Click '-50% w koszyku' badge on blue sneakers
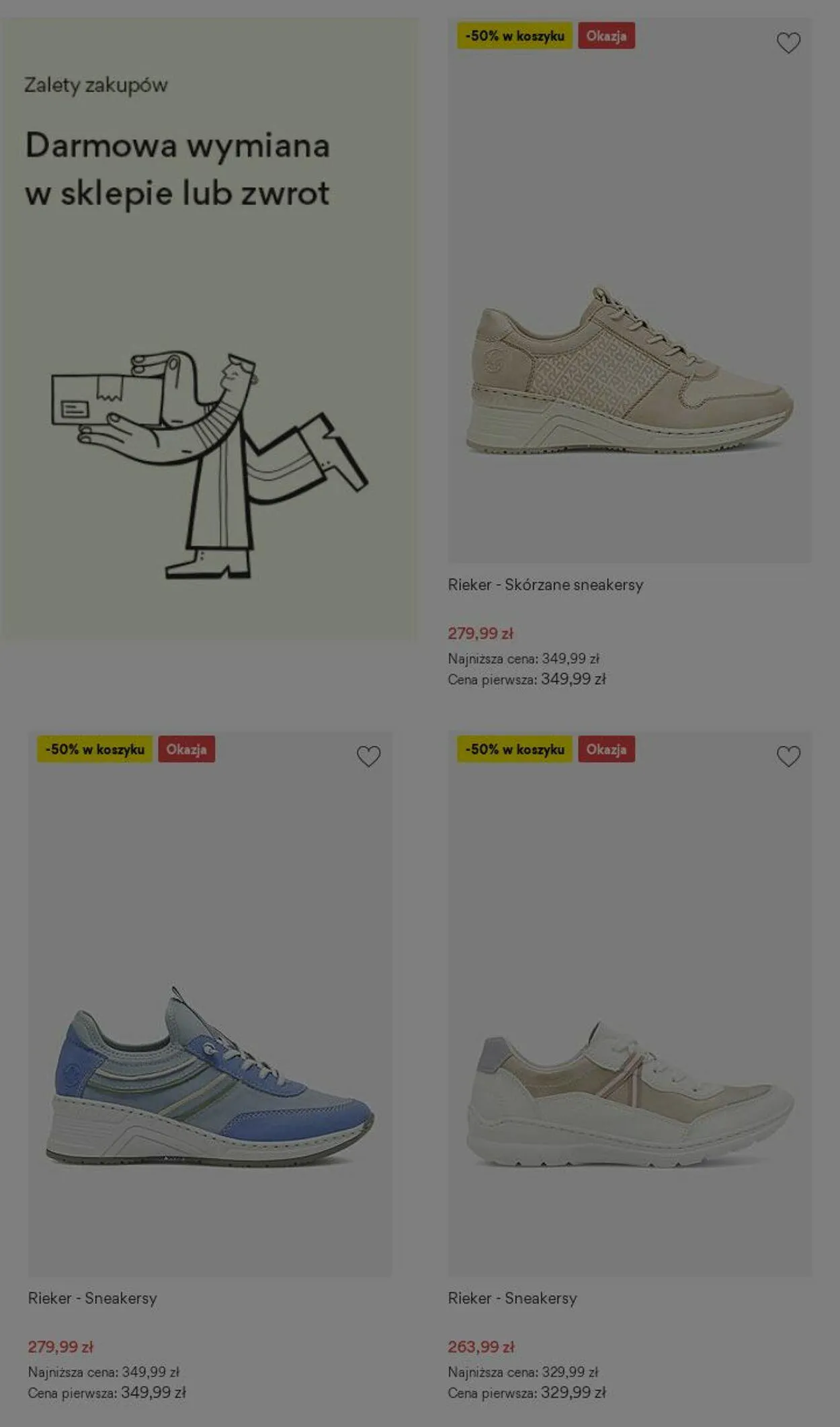Viewport: 840px width, 1427px height. [x=95, y=749]
